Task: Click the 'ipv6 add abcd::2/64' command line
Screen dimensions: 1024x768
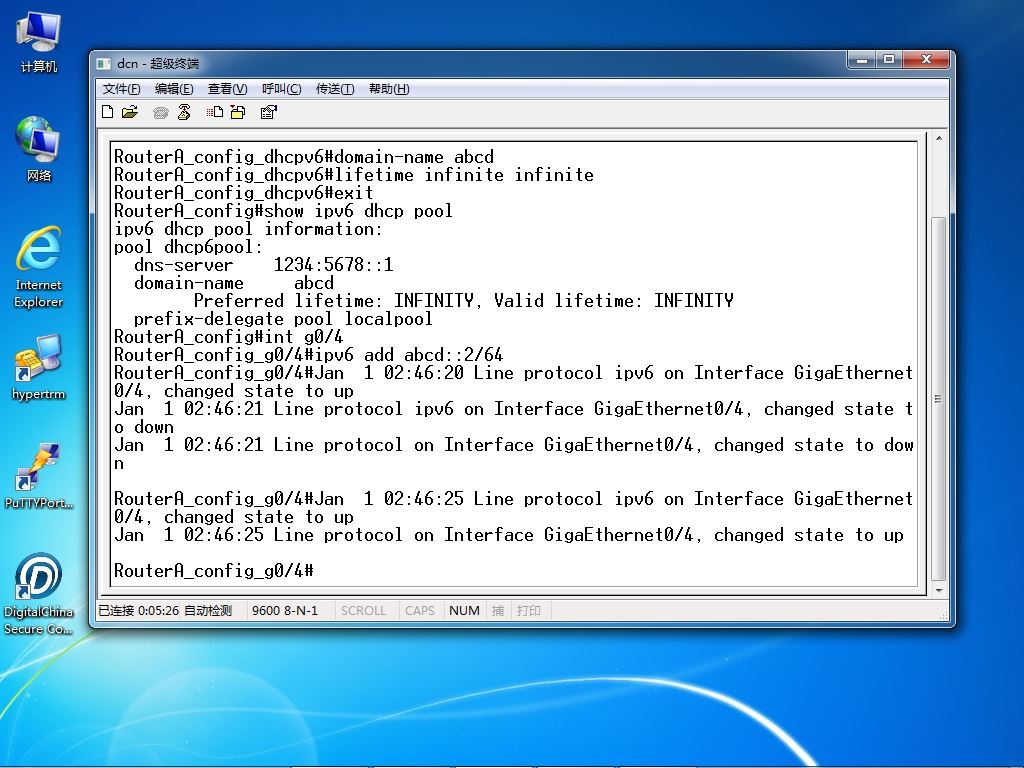Action: tap(309, 355)
